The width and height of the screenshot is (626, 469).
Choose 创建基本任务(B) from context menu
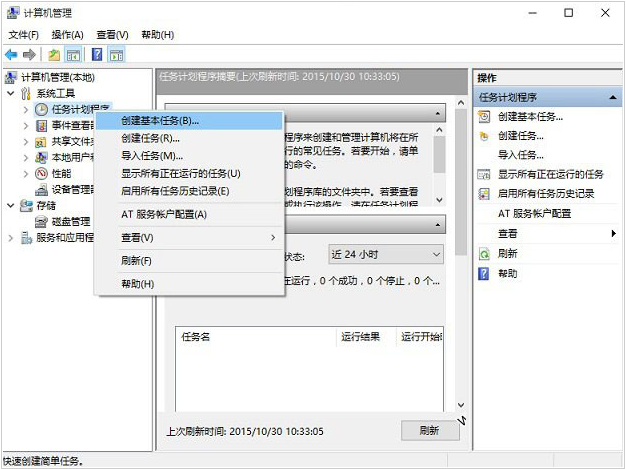(x=160, y=120)
